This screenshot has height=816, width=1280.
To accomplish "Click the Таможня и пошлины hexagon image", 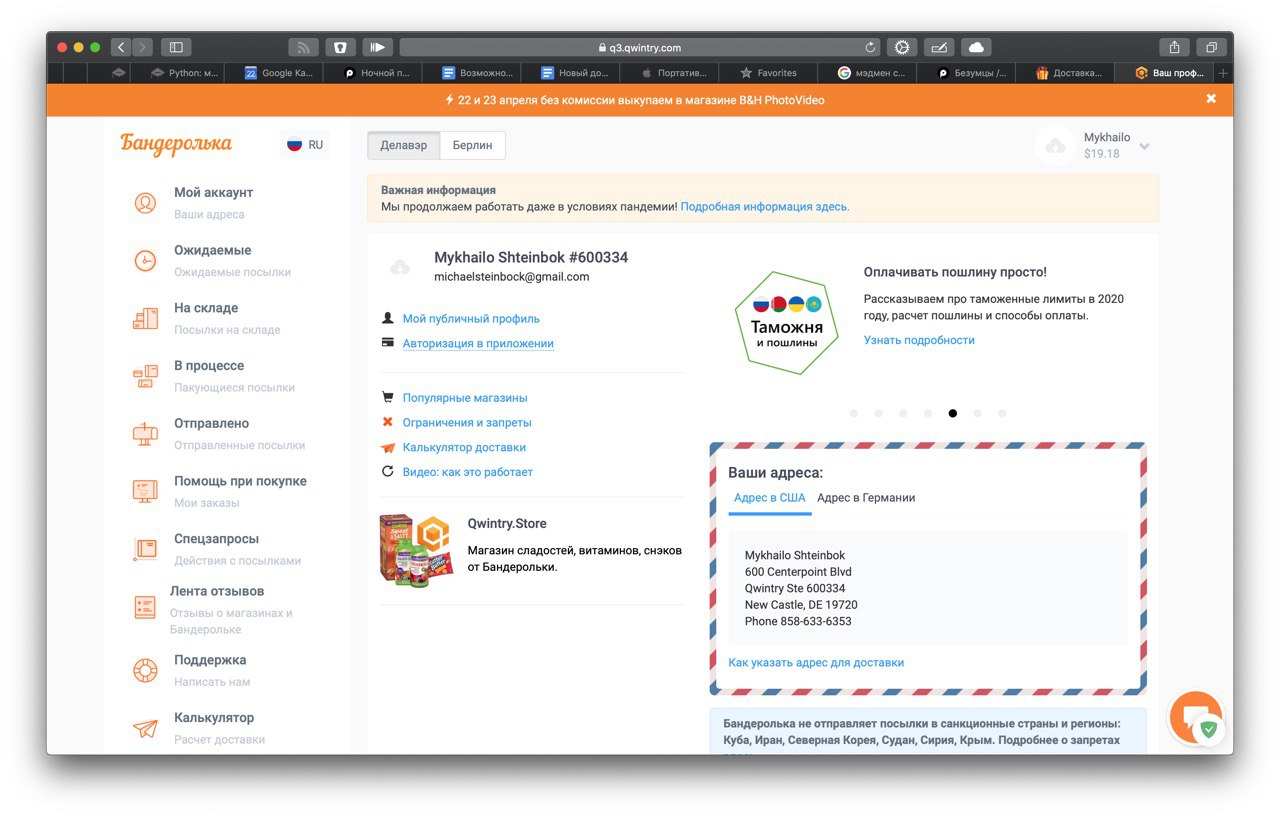I will [787, 323].
